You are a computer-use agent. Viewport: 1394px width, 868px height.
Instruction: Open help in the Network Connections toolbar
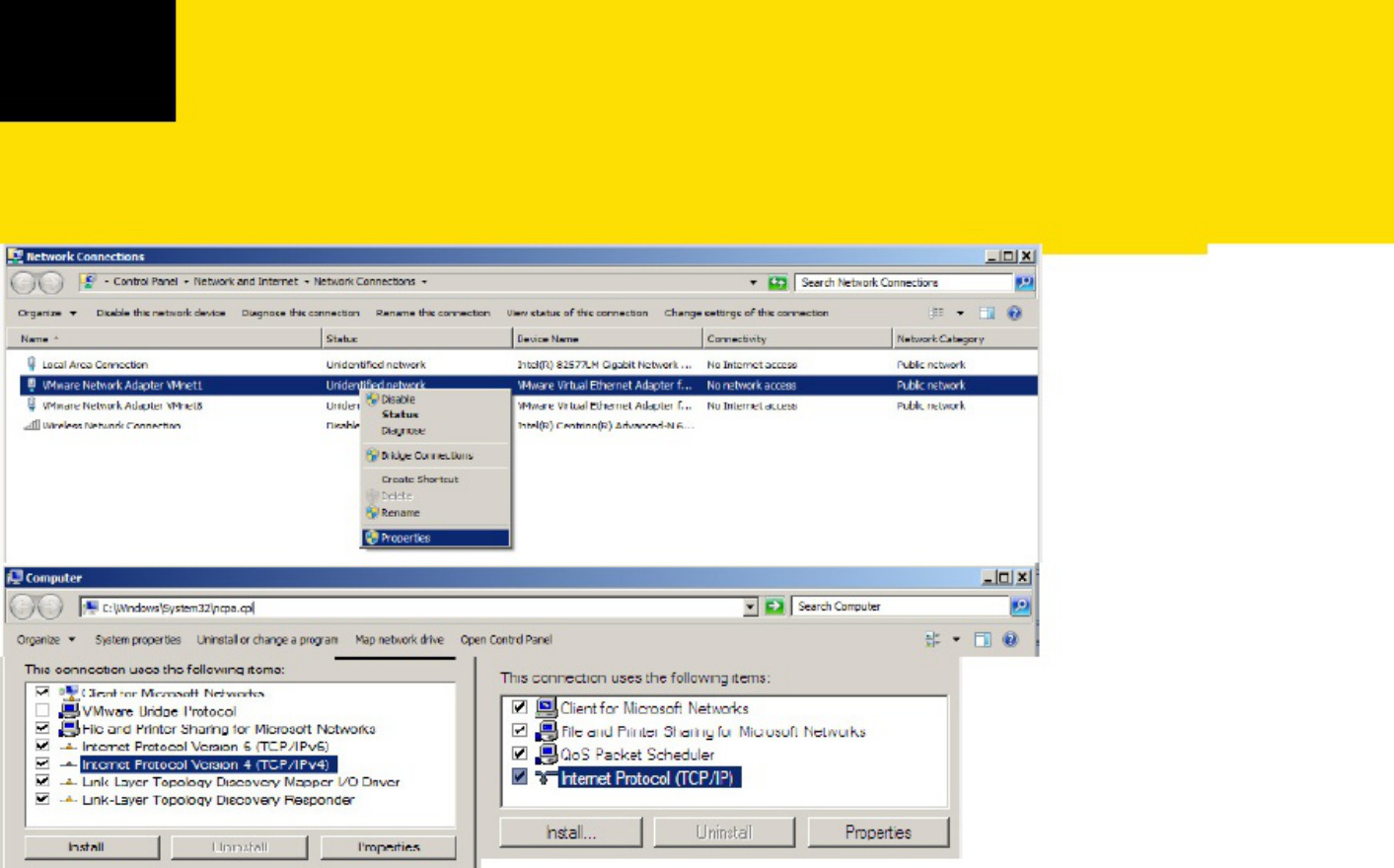pos(1014,314)
